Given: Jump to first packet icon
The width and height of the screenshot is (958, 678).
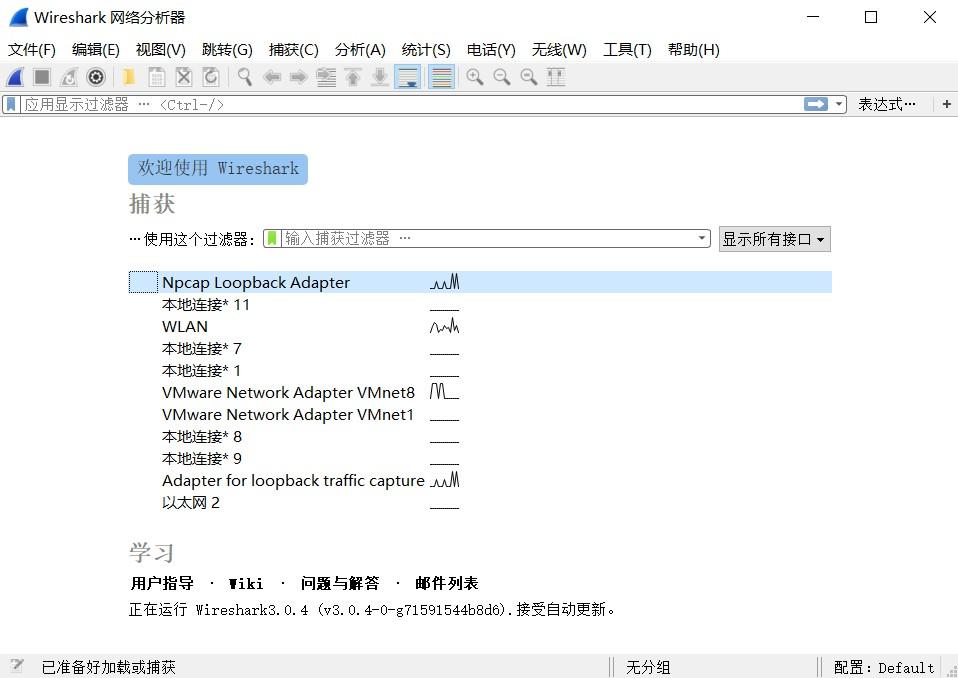Looking at the screenshot, I should pyautogui.click(x=353, y=77).
